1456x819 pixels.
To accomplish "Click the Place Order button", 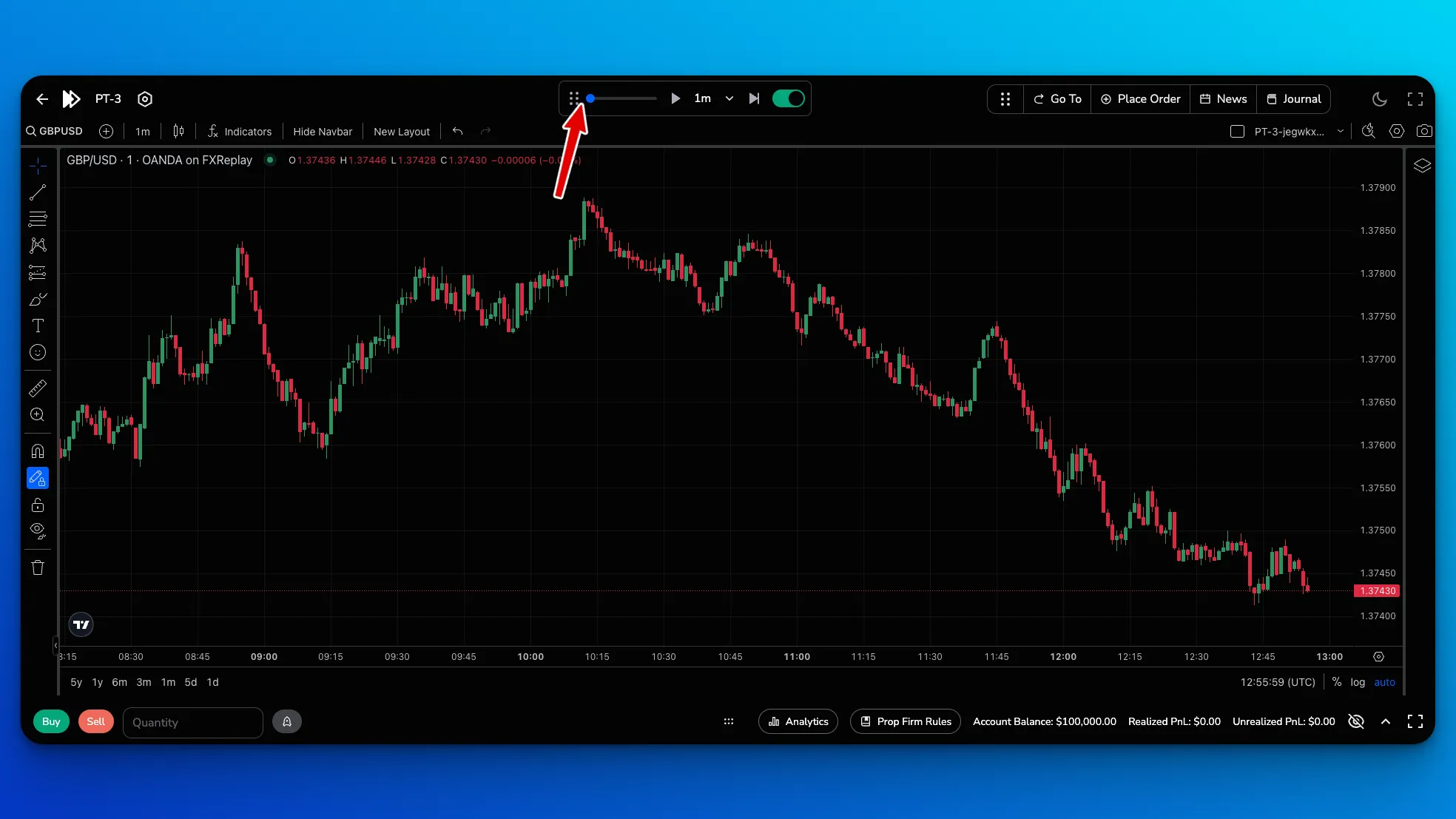I will point(1140,98).
